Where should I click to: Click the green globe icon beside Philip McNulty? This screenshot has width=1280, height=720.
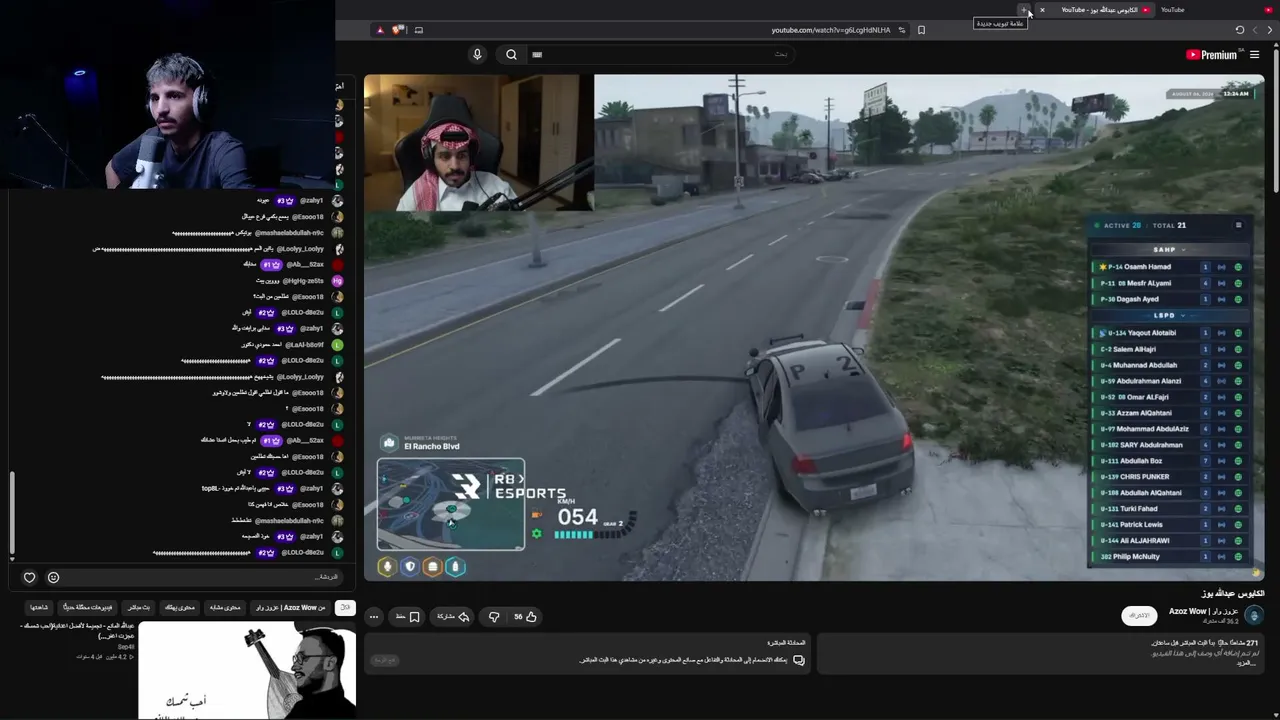tap(1238, 557)
